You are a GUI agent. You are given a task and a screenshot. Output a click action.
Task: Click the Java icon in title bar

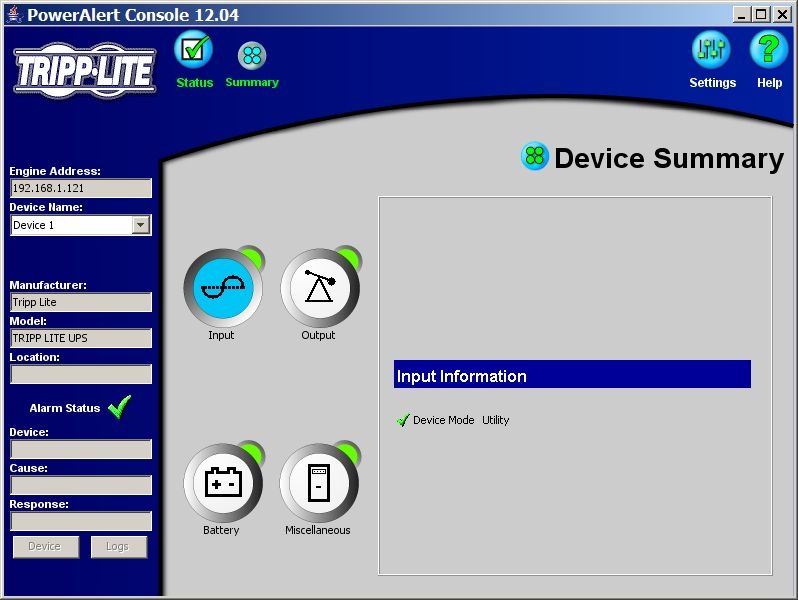click(14, 14)
